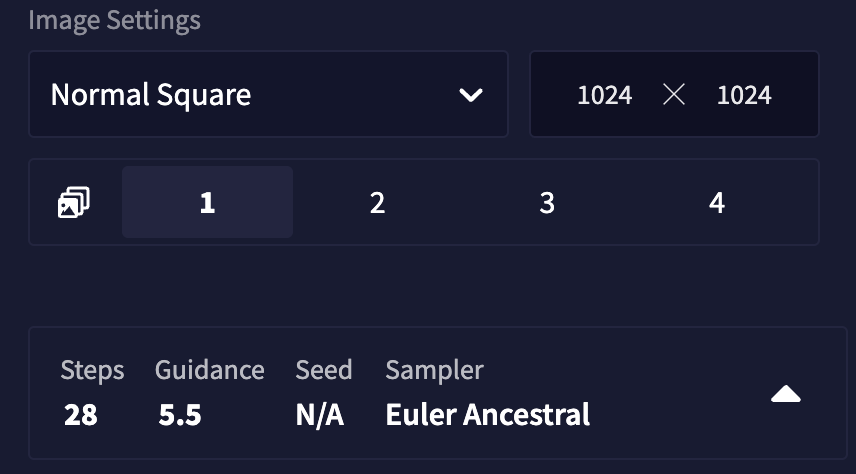The image size is (856, 474).
Task: Select 1 image to generate
Action: coord(207,203)
